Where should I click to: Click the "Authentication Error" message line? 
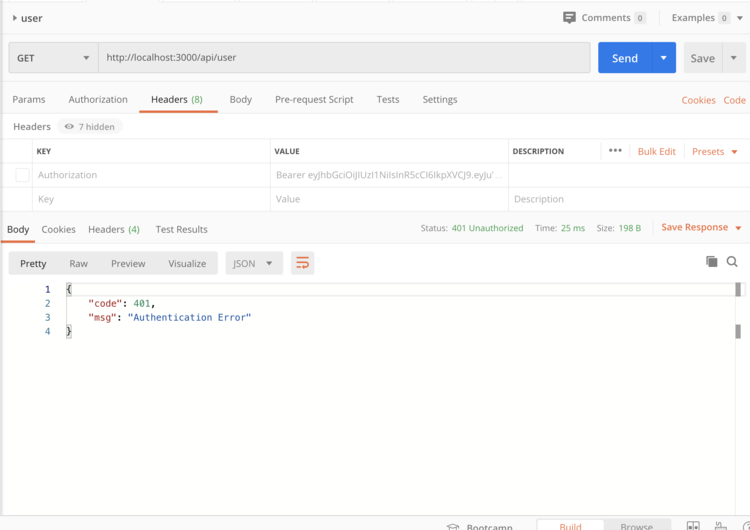(x=170, y=318)
